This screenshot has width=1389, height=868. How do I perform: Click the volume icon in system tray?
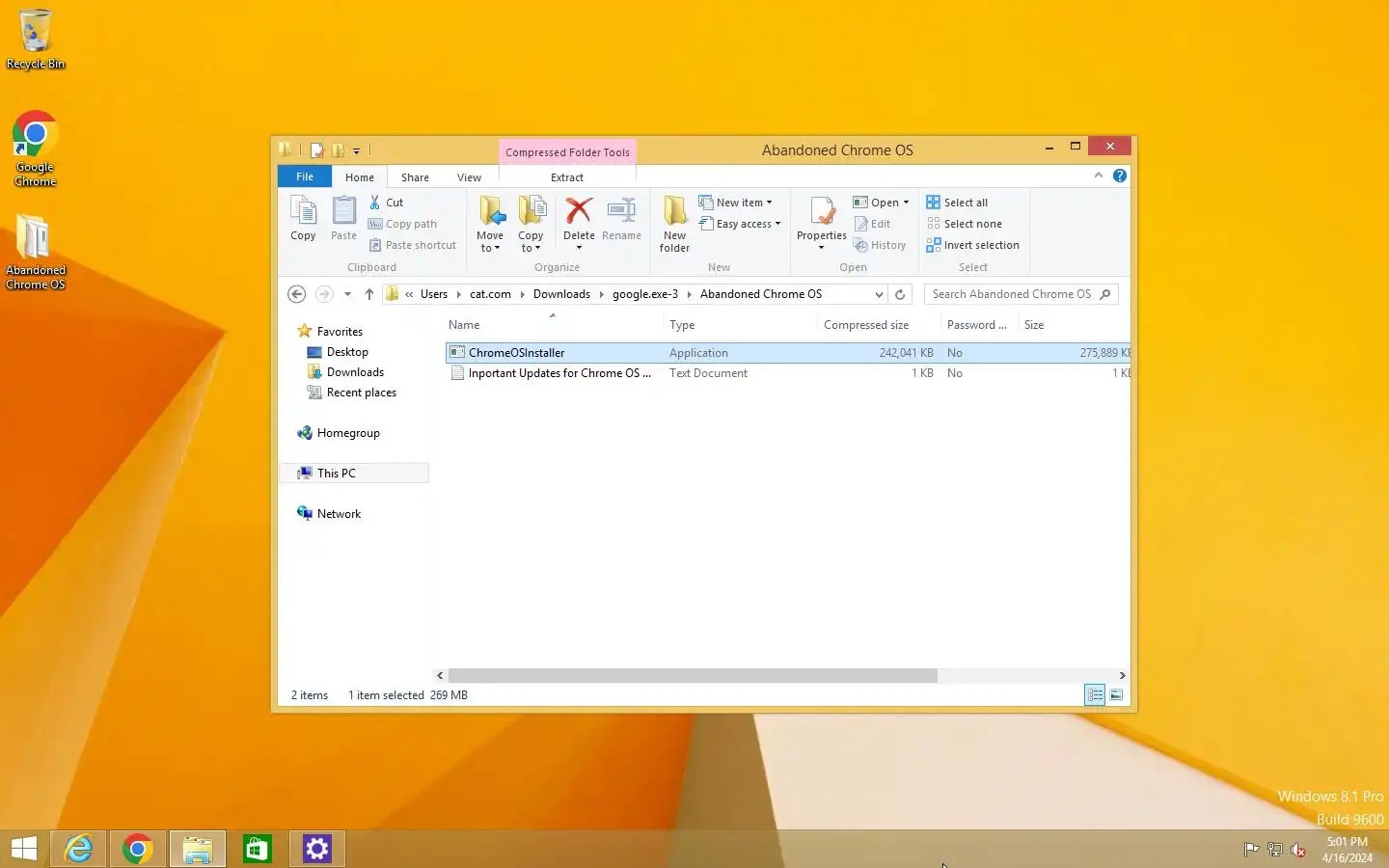tap(1298, 850)
